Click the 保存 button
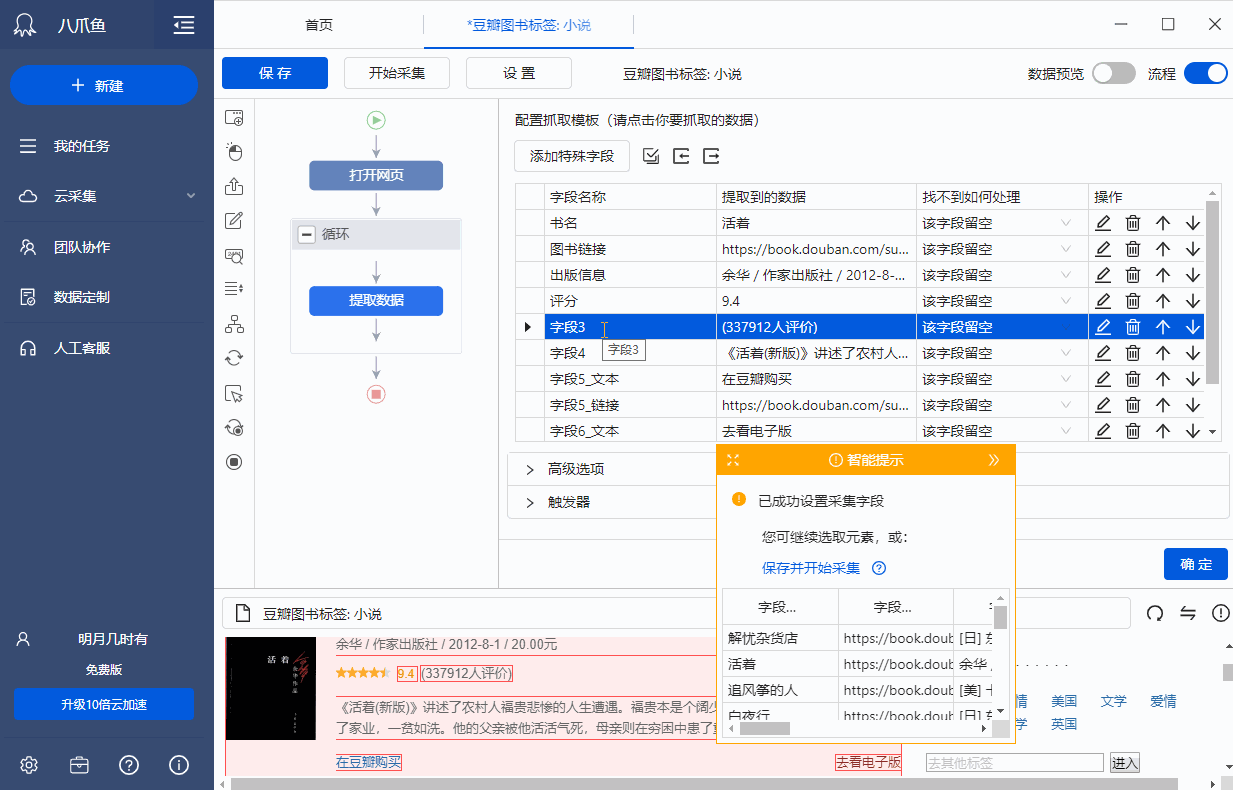Image resolution: width=1233 pixels, height=790 pixels. (275, 73)
